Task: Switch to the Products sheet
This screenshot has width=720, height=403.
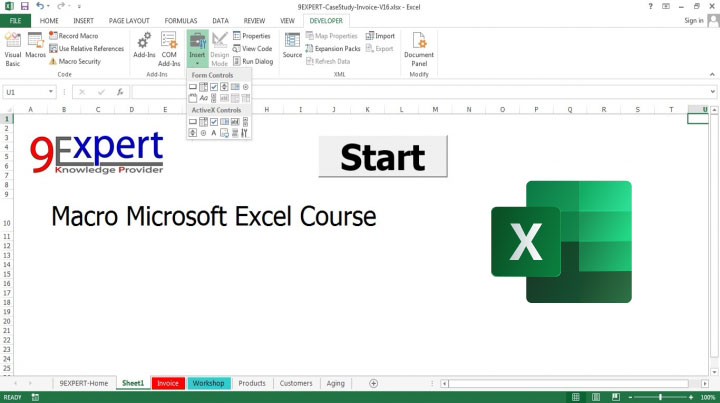Action: 252,383
